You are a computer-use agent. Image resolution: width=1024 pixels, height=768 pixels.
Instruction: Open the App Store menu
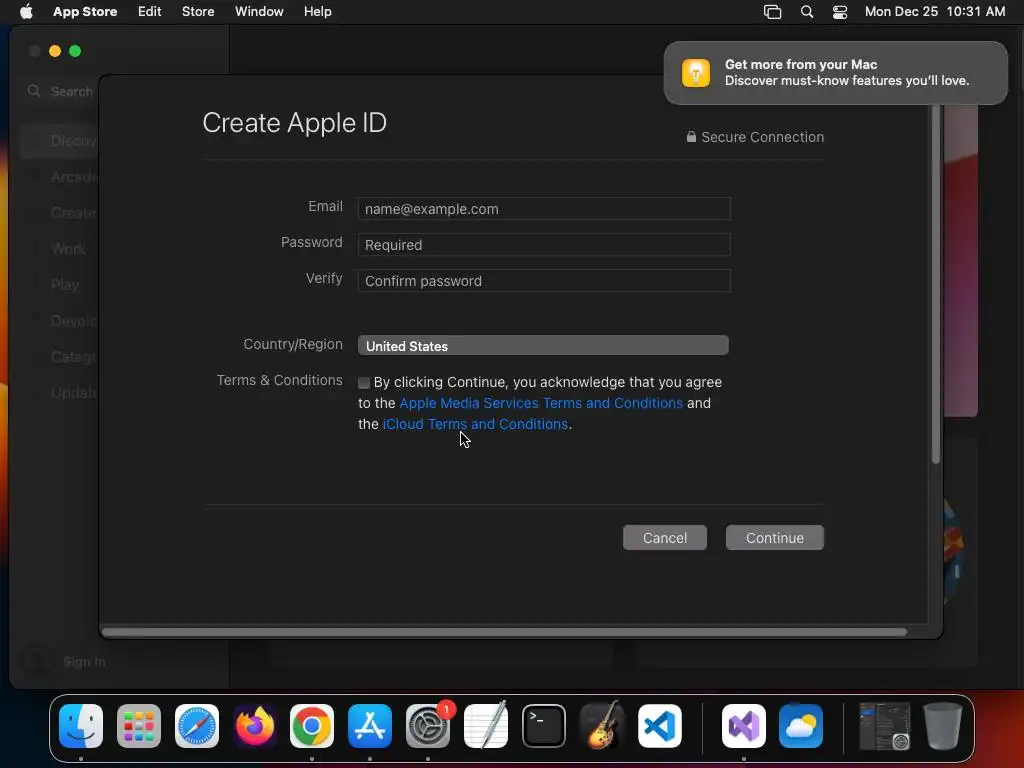85,12
